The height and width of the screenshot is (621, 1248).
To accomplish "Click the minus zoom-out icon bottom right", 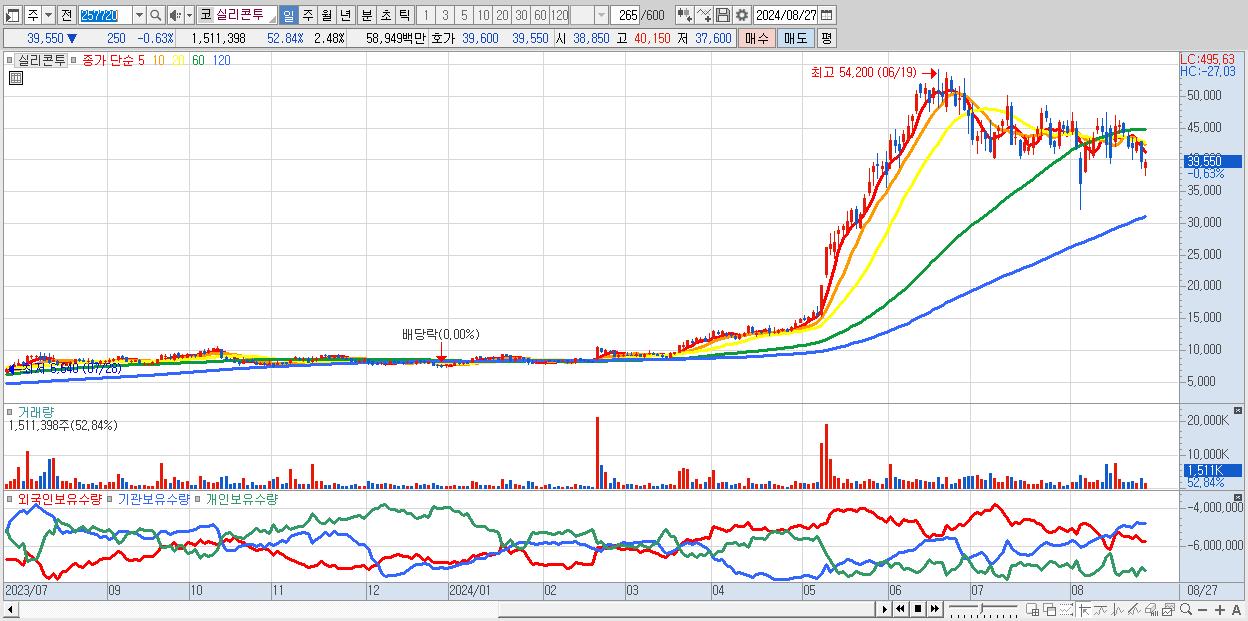I will pos(1202,609).
